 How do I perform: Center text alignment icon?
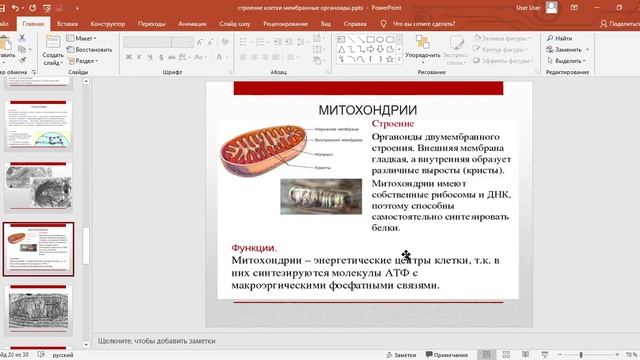[x=254, y=57]
